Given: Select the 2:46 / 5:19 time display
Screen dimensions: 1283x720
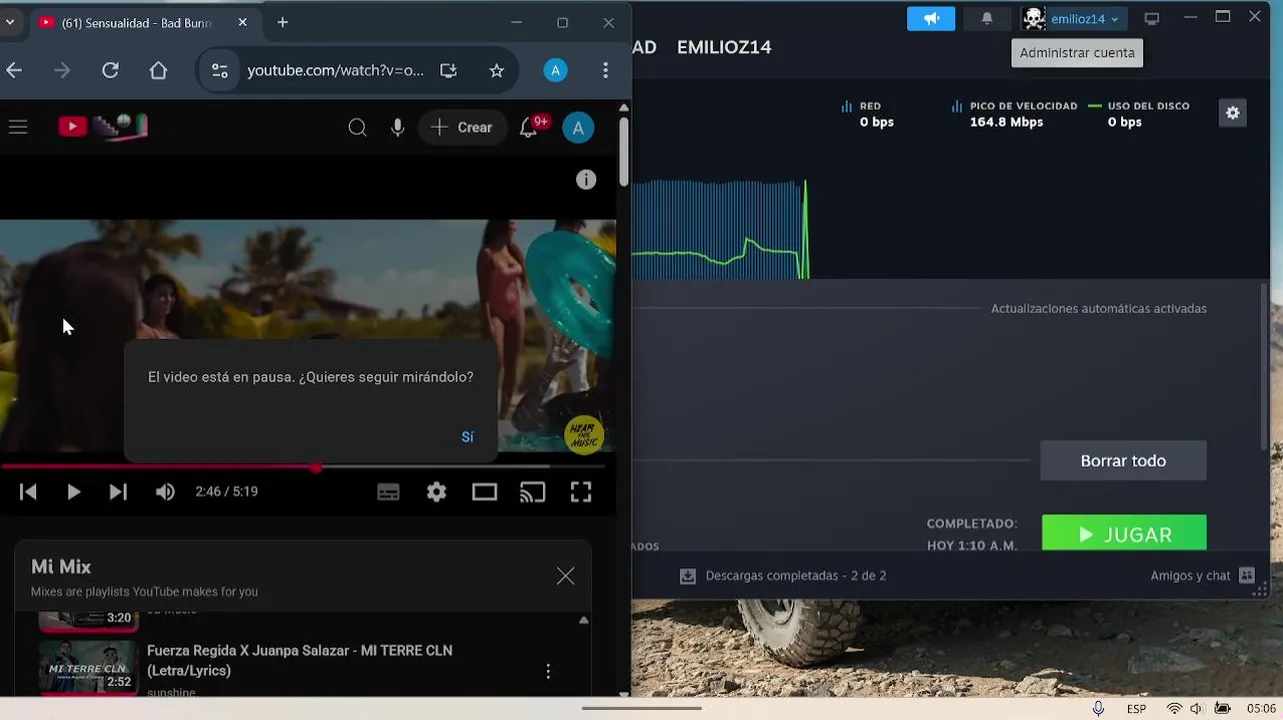Looking at the screenshot, I should coord(227,491).
